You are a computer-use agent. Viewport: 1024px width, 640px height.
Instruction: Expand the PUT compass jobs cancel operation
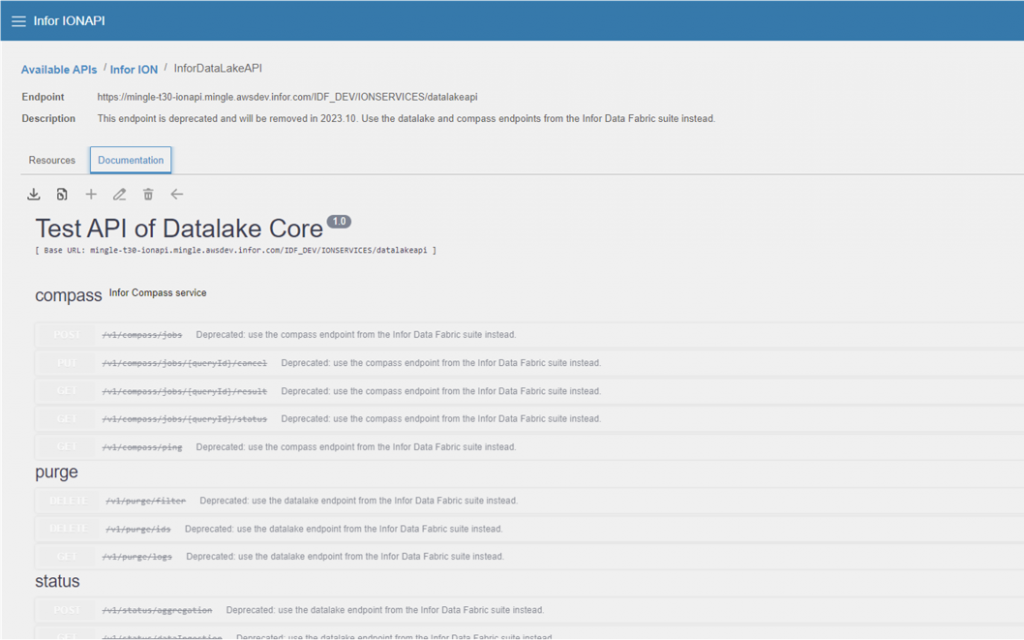tap(529, 363)
